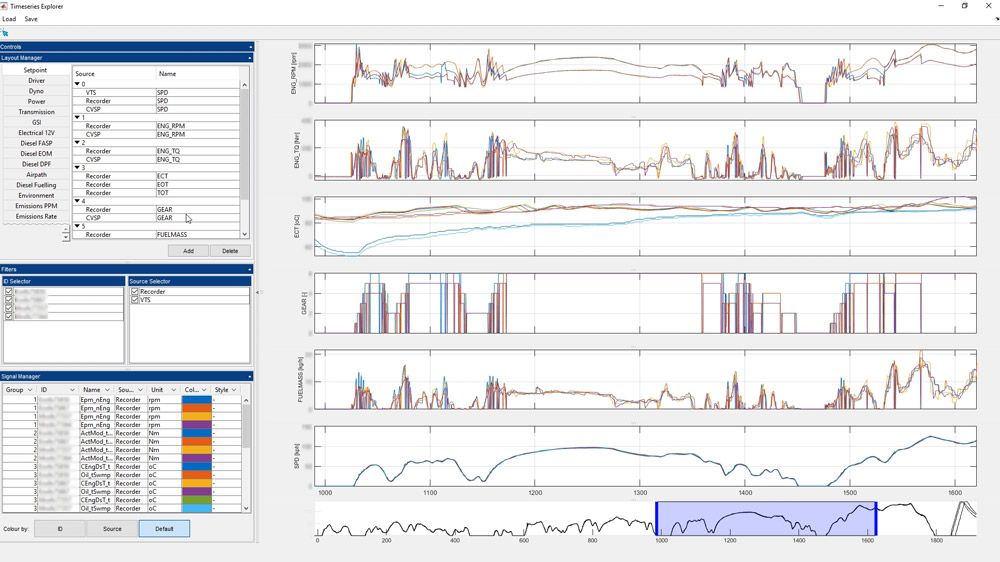Screen dimensions: 1000x562
Task: Uncheck the VTS source checkbox
Action: tap(135, 300)
